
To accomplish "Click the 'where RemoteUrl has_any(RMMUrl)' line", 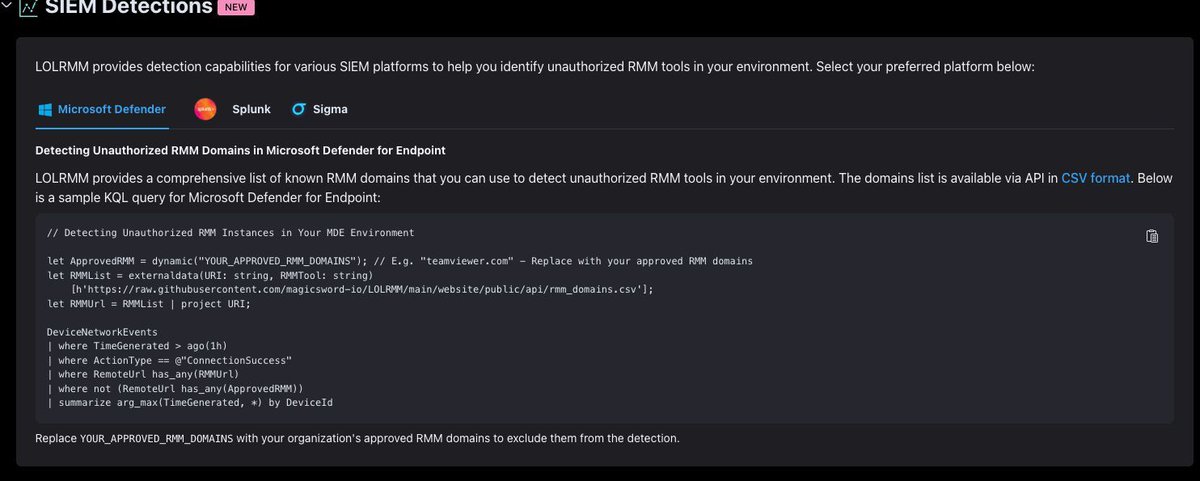I will pyautogui.click(x=143, y=373).
